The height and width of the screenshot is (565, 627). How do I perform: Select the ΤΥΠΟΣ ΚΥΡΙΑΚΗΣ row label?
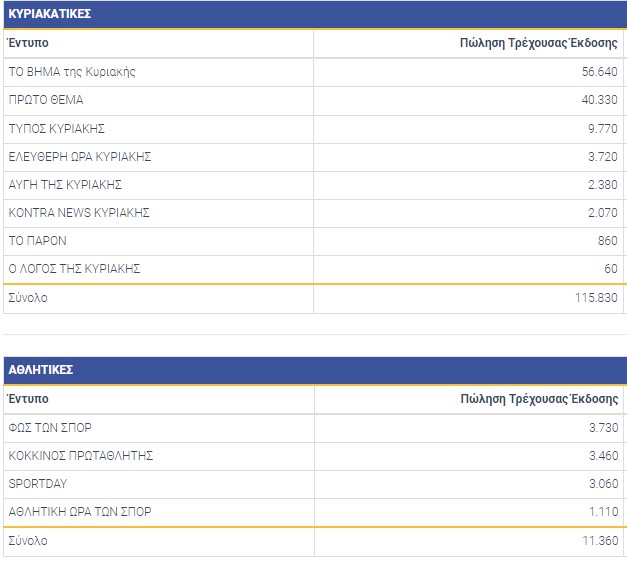pyautogui.click(x=56, y=129)
